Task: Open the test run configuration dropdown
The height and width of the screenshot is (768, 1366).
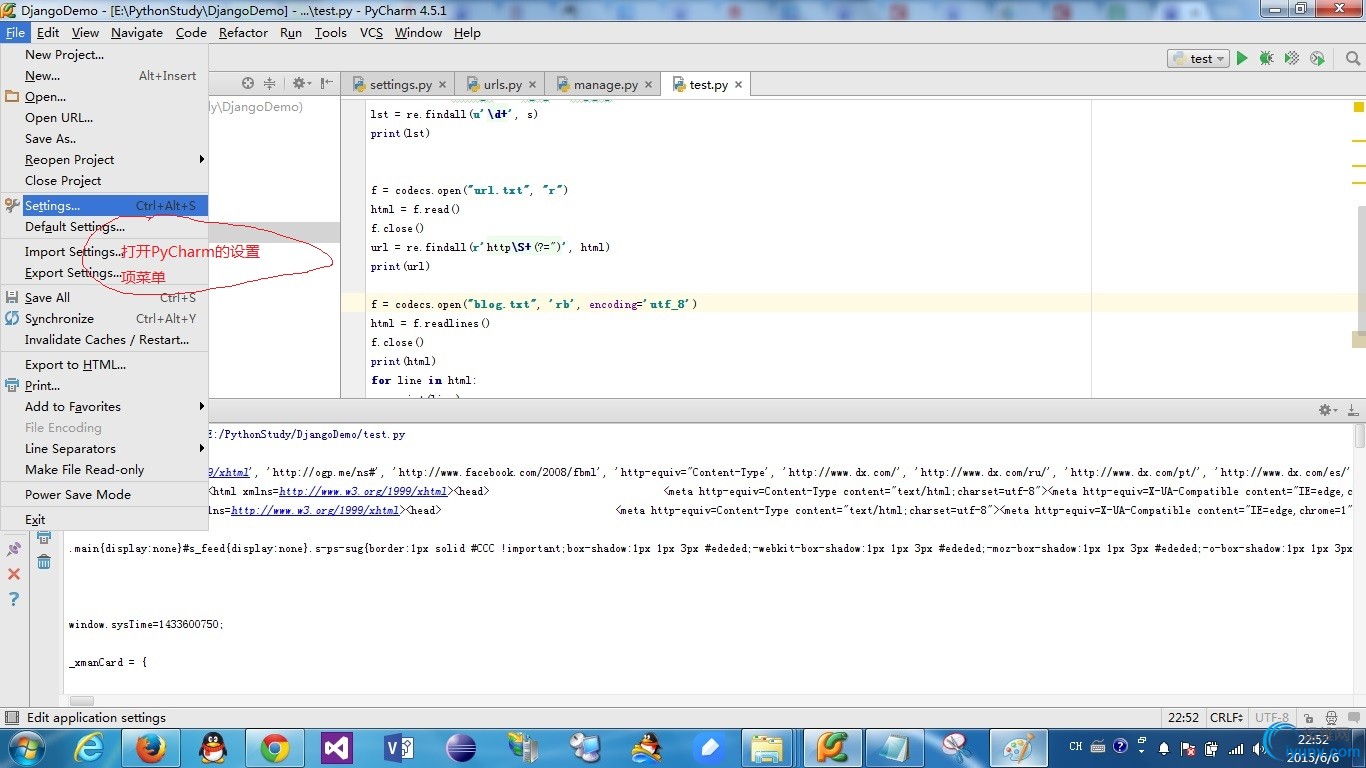Action: click(1198, 59)
